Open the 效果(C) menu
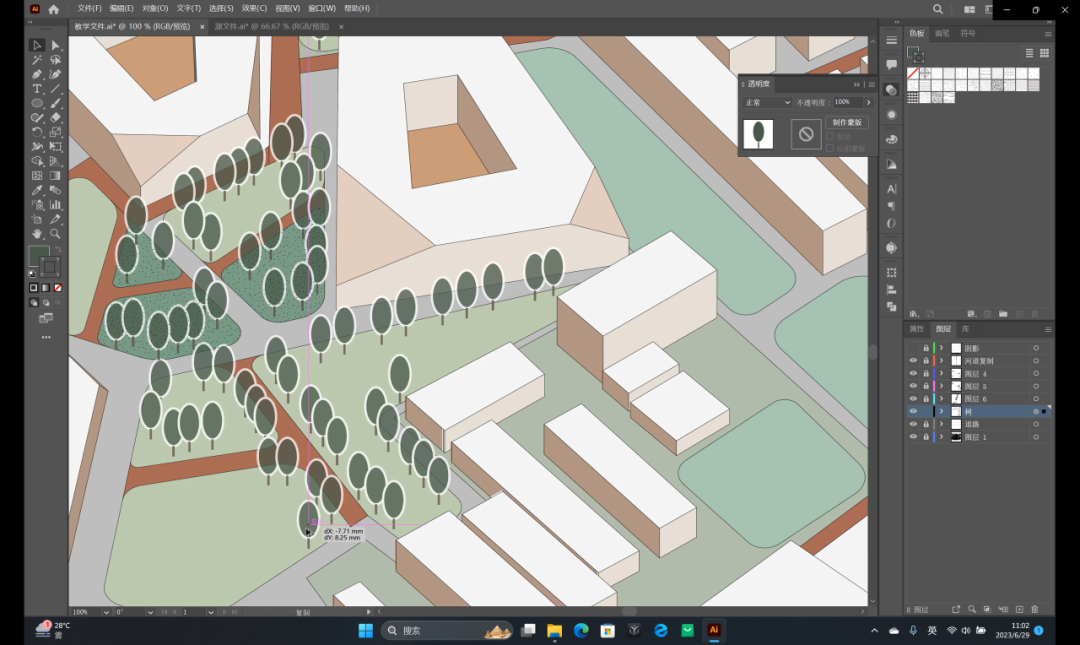1080x645 pixels. pyautogui.click(x=254, y=8)
